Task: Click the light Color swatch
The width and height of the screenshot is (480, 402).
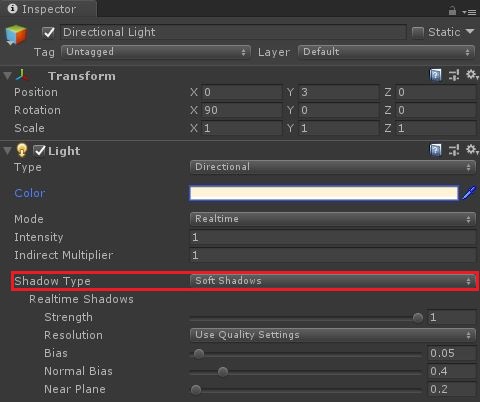Action: (x=324, y=193)
